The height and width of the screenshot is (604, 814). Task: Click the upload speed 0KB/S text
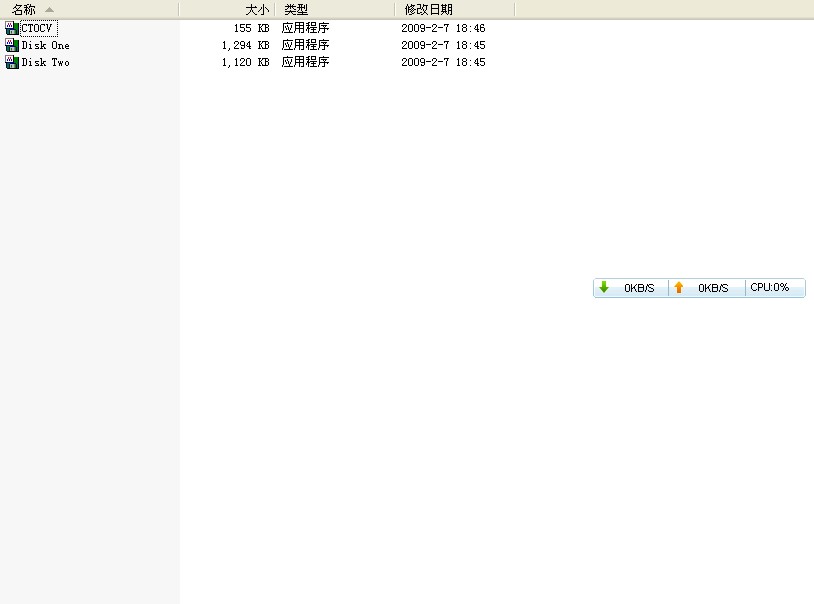pyautogui.click(x=713, y=288)
